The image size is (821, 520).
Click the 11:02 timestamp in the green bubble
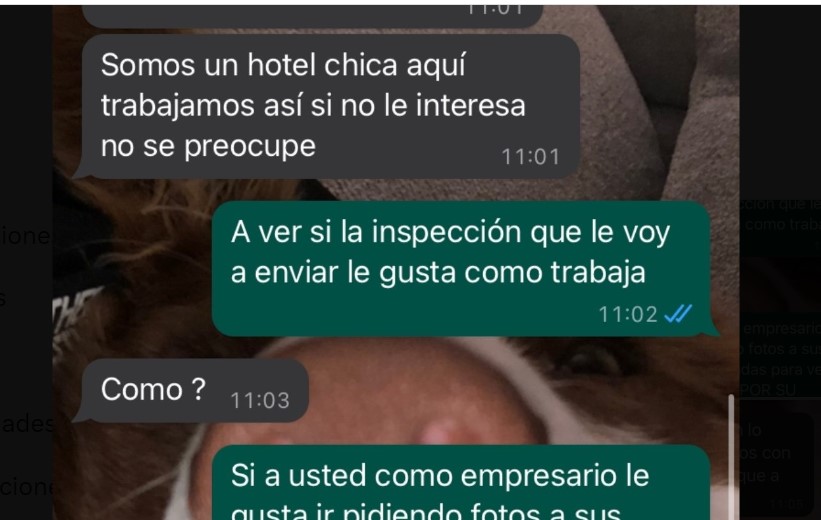[x=628, y=315]
